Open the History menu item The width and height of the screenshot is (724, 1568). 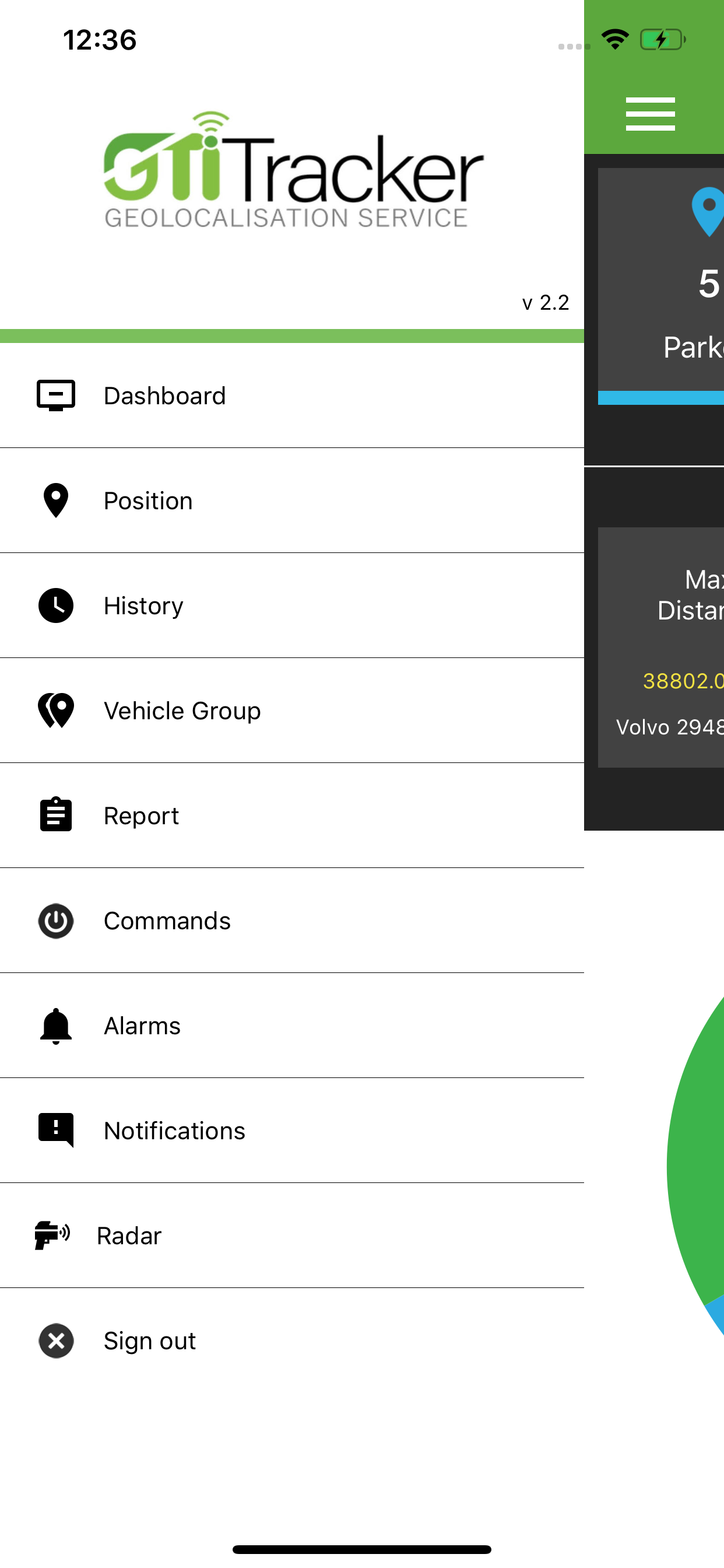pyautogui.click(x=292, y=605)
